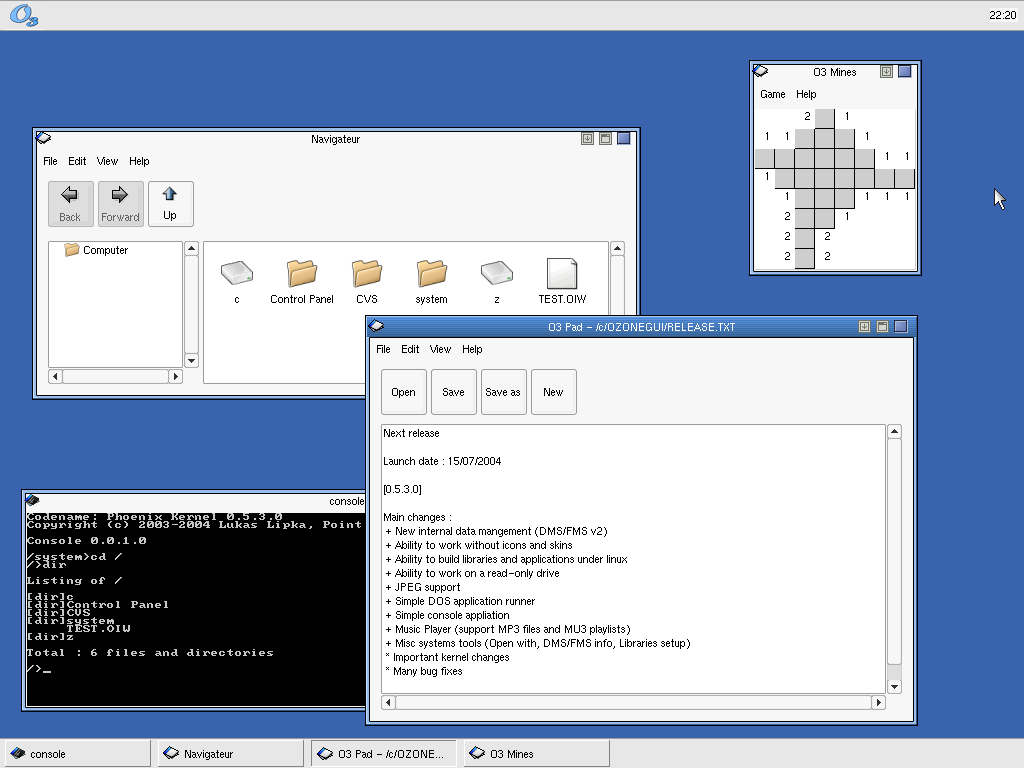Switch to O3 Mines in the taskbar
This screenshot has width=1024, height=768.
(536, 754)
